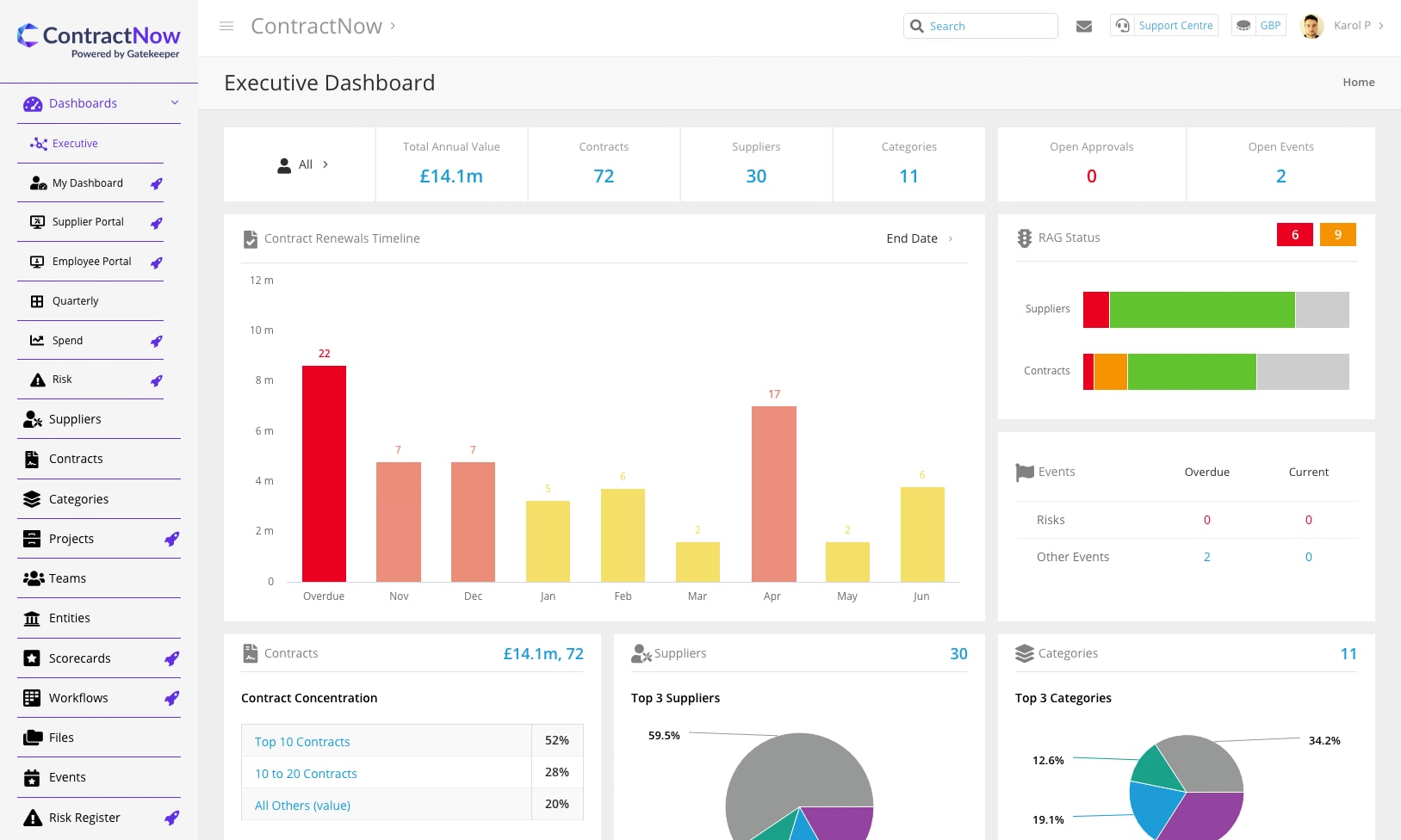Open the End Date dropdown
This screenshot has height=840, width=1401.
click(919, 238)
